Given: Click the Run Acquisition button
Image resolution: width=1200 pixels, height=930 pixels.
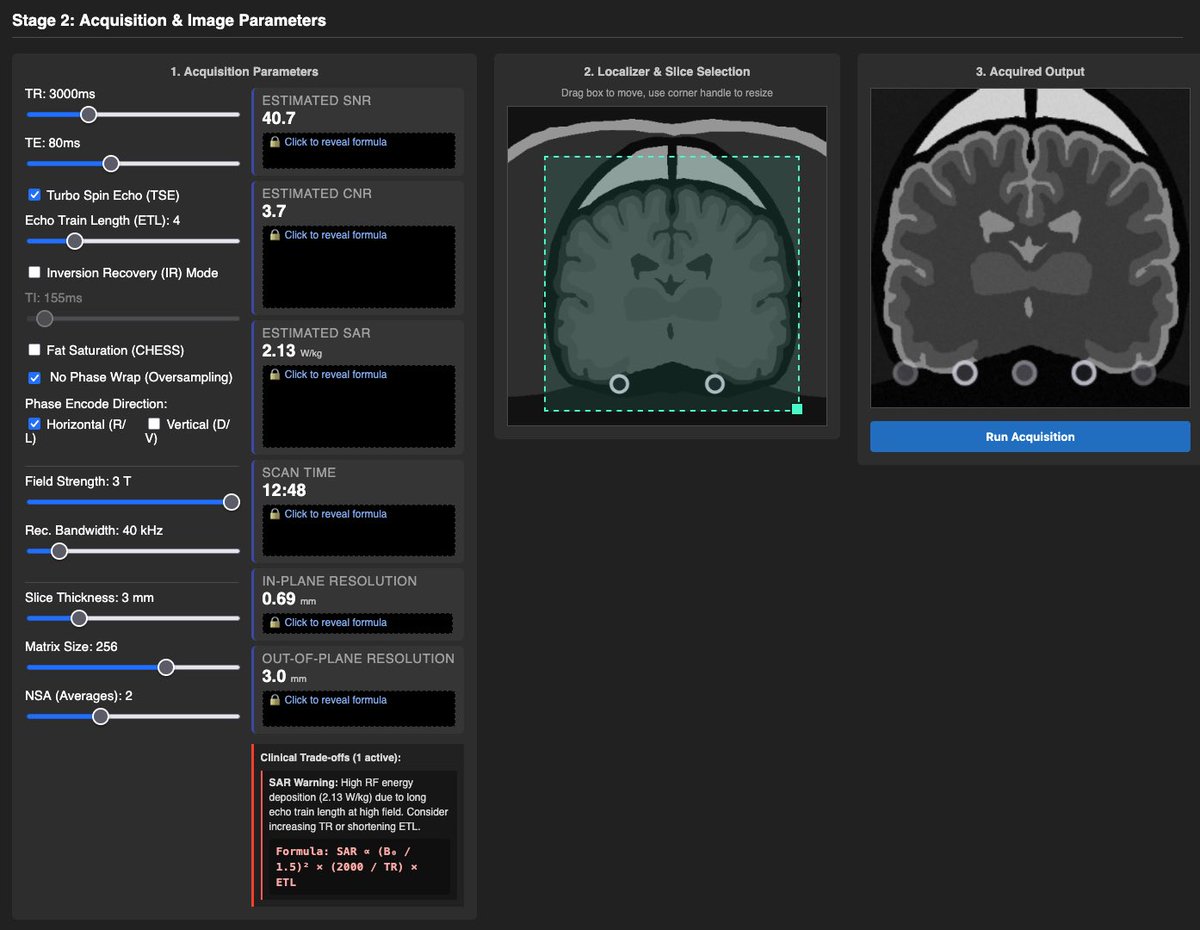Looking at the screenshot, I should click(x=1030, y=437).
